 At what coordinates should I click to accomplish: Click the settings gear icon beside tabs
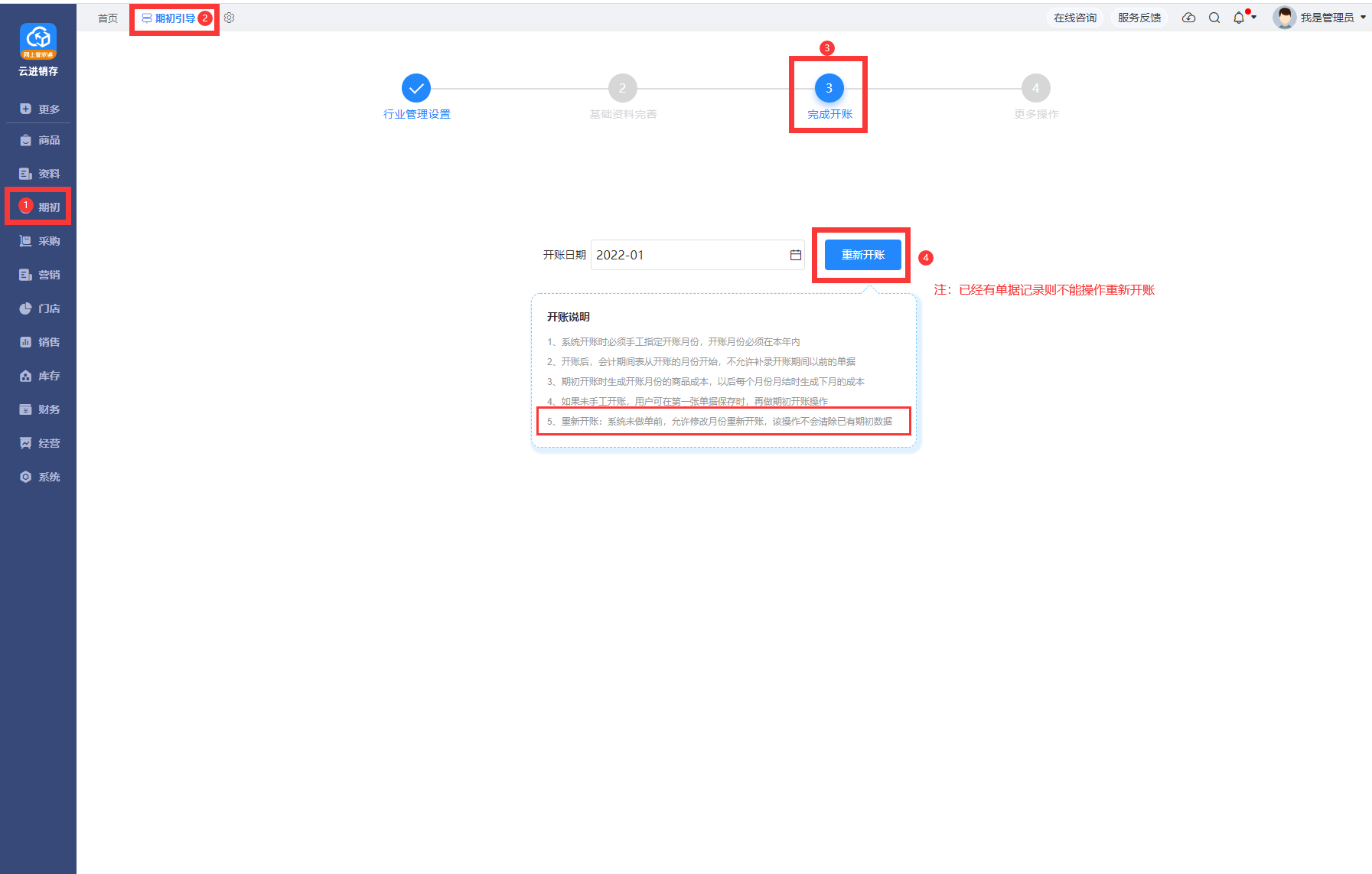click(230, 18)
